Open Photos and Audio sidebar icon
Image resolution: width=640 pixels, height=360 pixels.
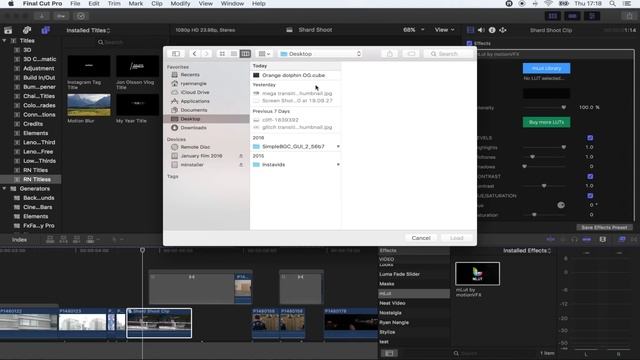pos(27,30)
